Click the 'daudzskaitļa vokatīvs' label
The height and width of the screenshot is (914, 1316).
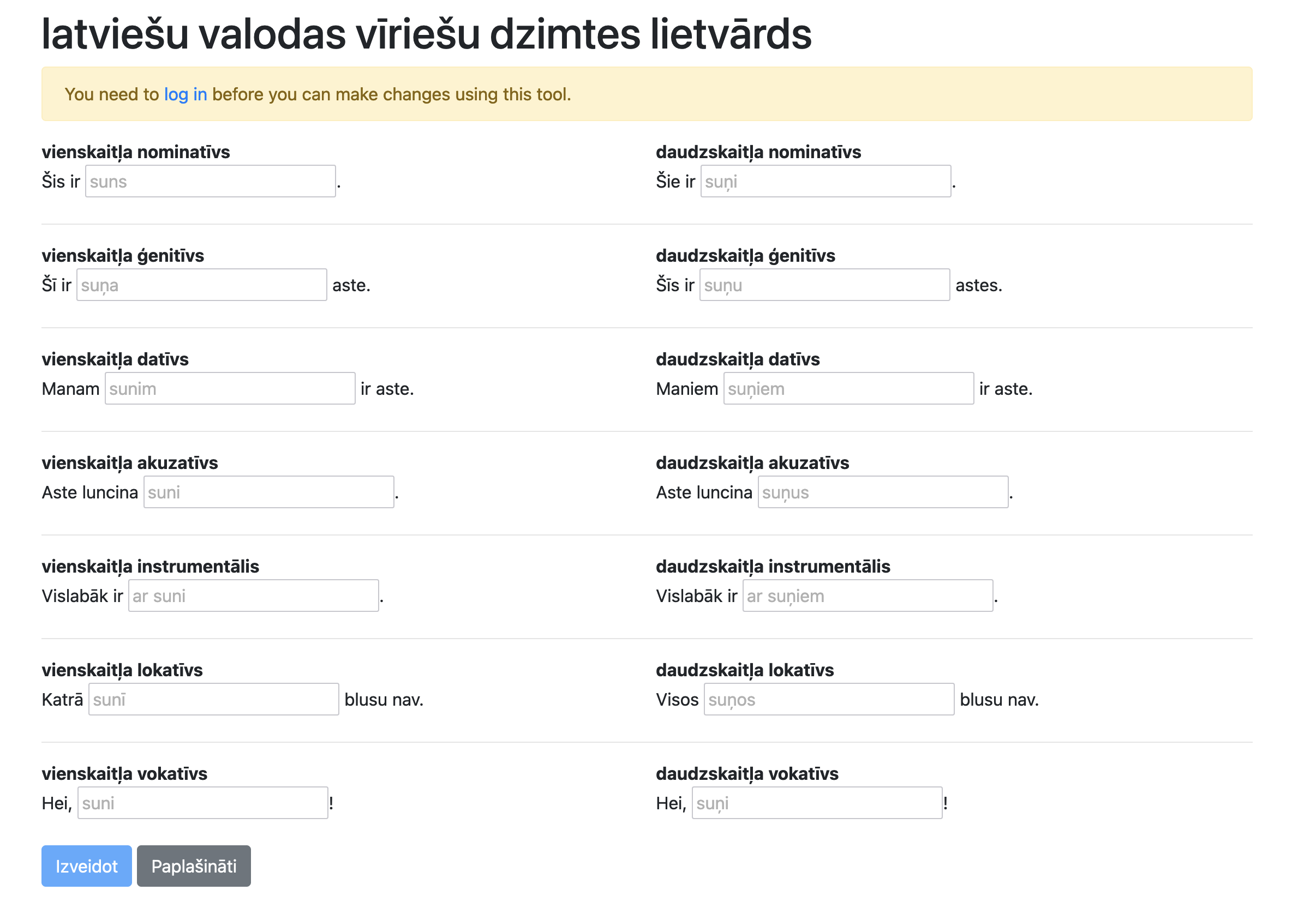(x=747, y=774)
